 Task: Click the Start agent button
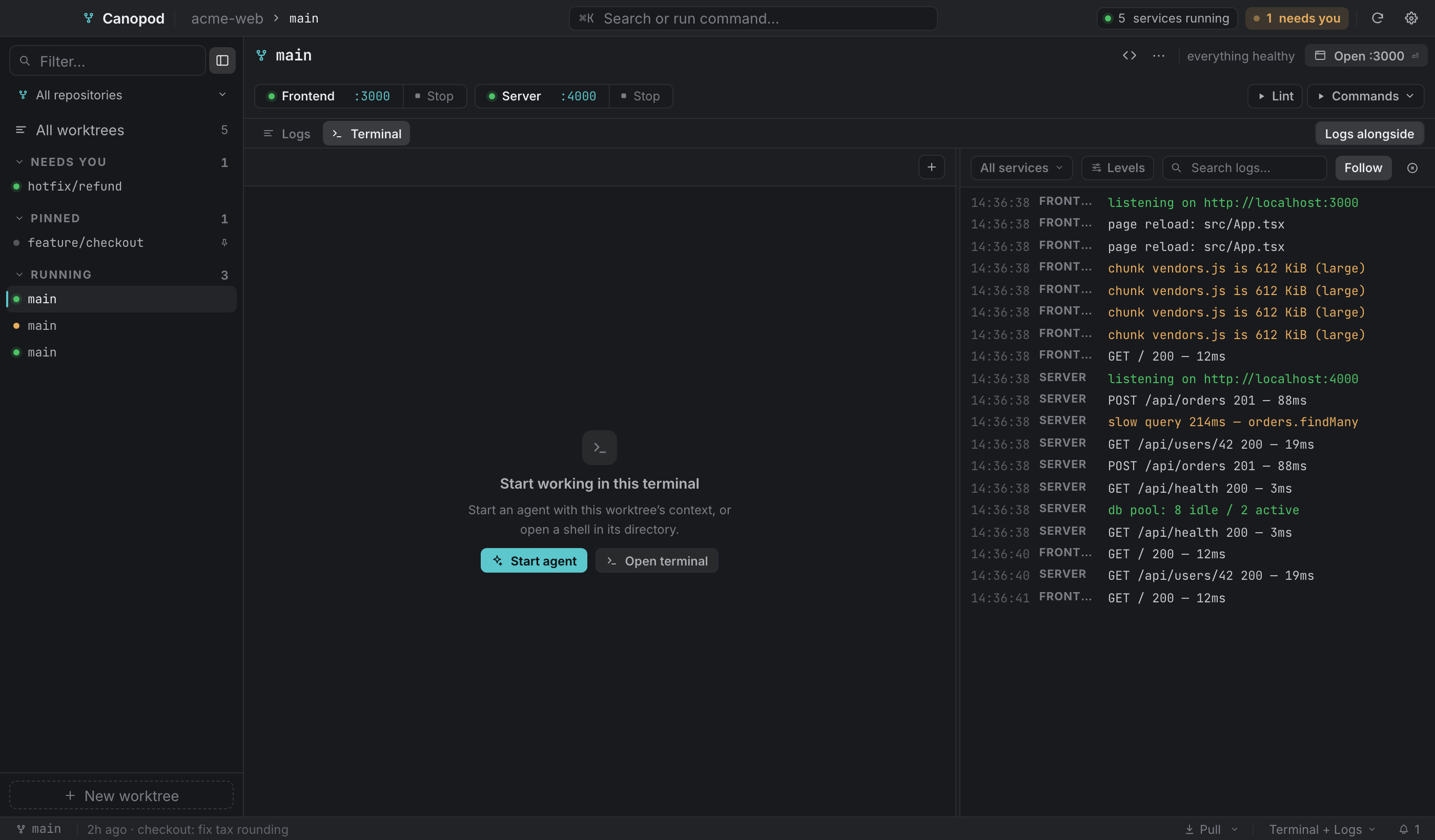[534, 560]
